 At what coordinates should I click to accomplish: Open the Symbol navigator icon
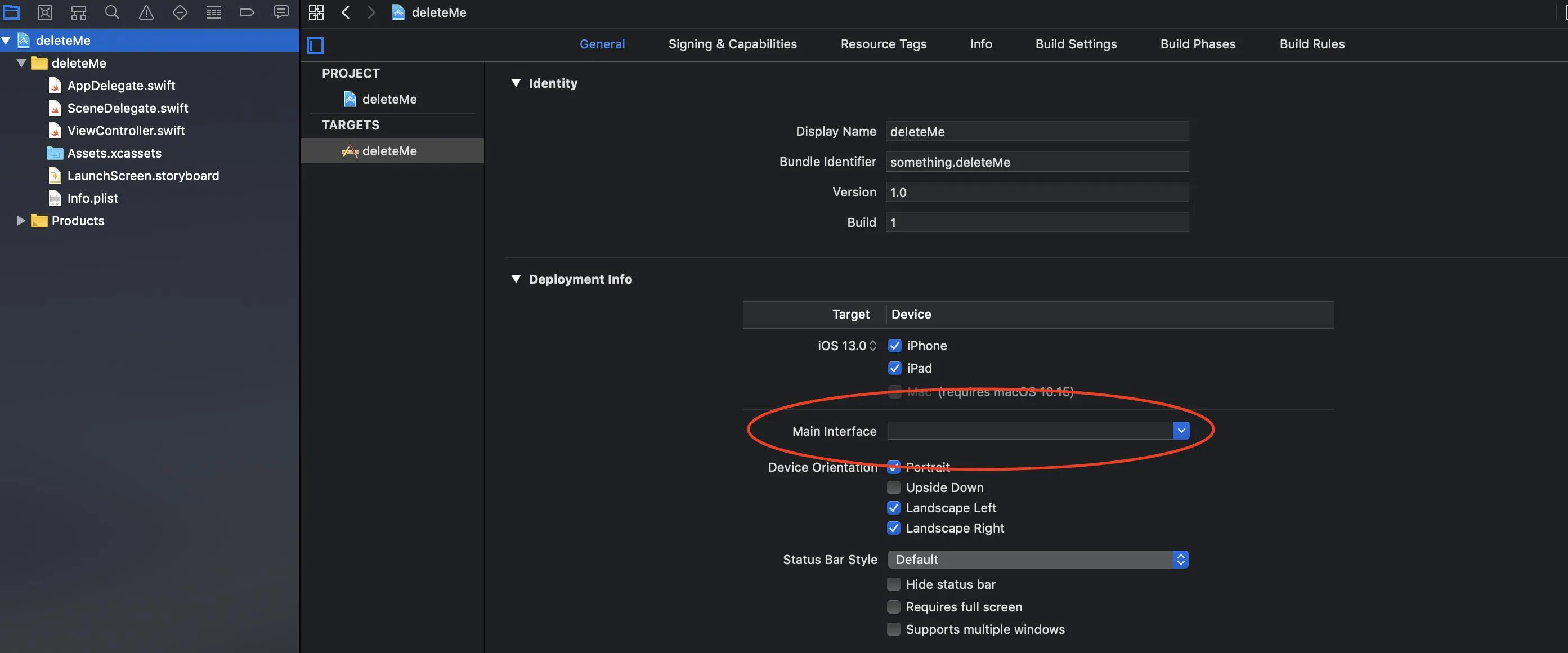point(79,12)
